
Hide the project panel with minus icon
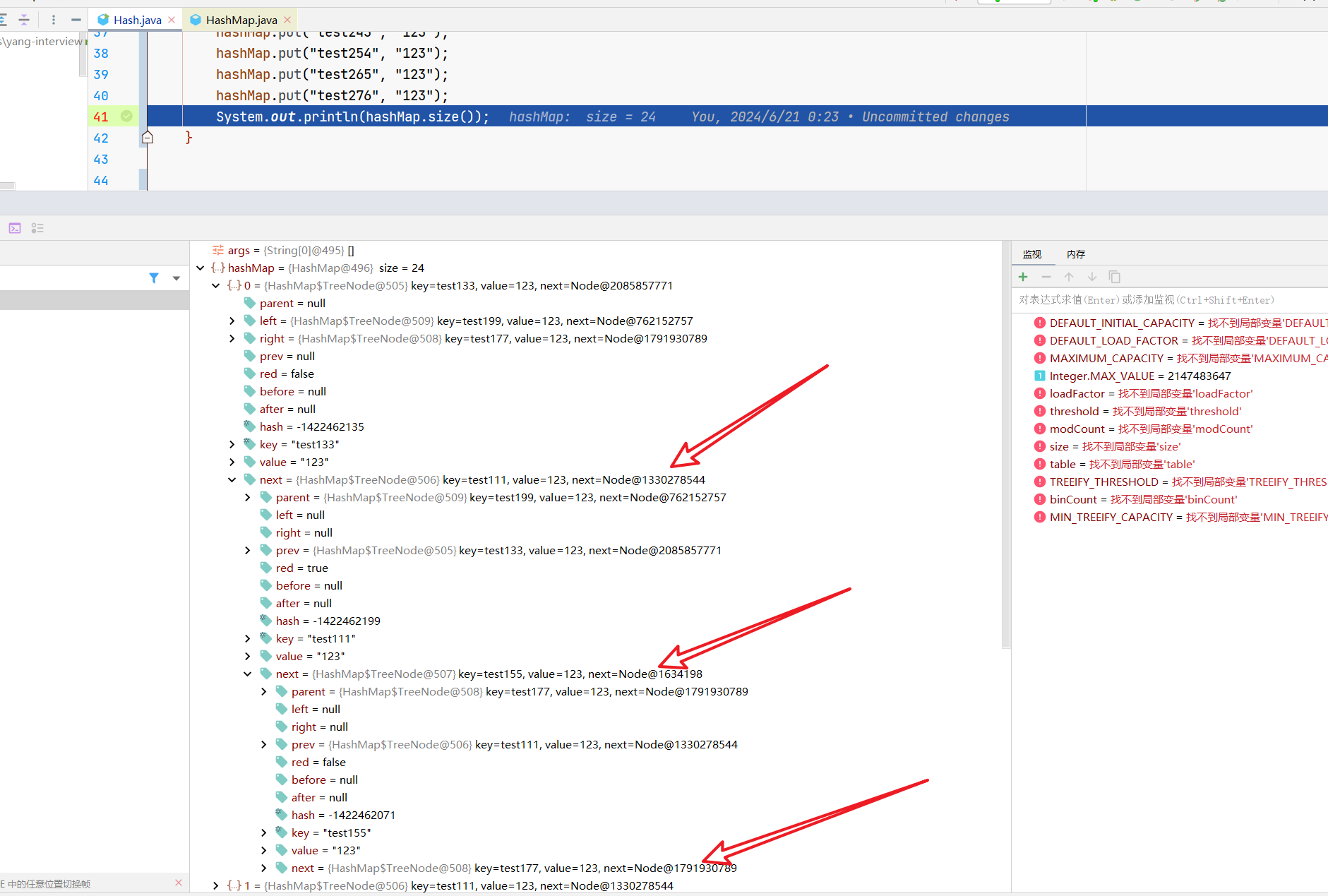76,20
